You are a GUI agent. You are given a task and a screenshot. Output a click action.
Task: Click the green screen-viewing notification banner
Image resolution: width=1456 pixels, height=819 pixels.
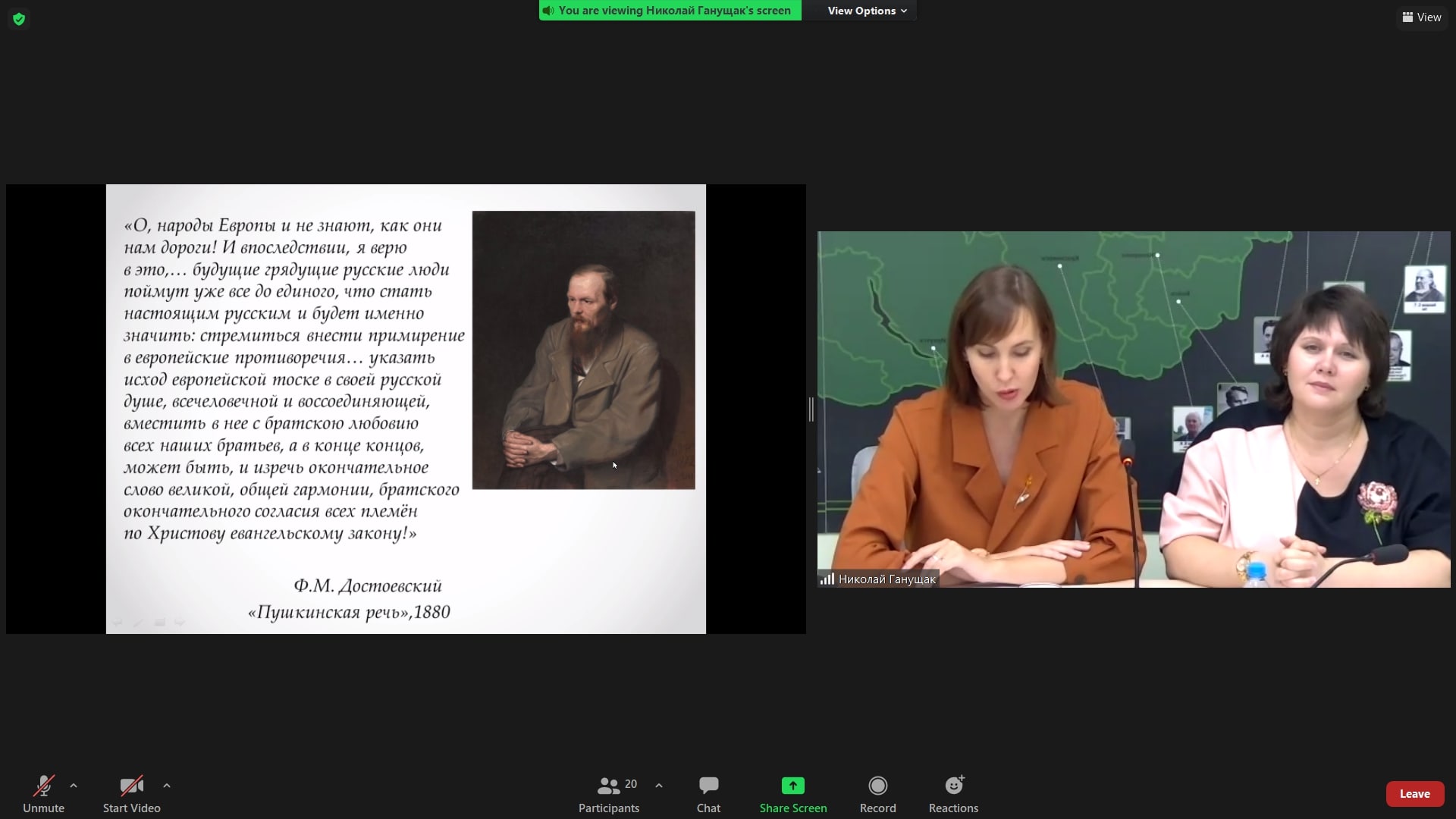pos(670,11)
